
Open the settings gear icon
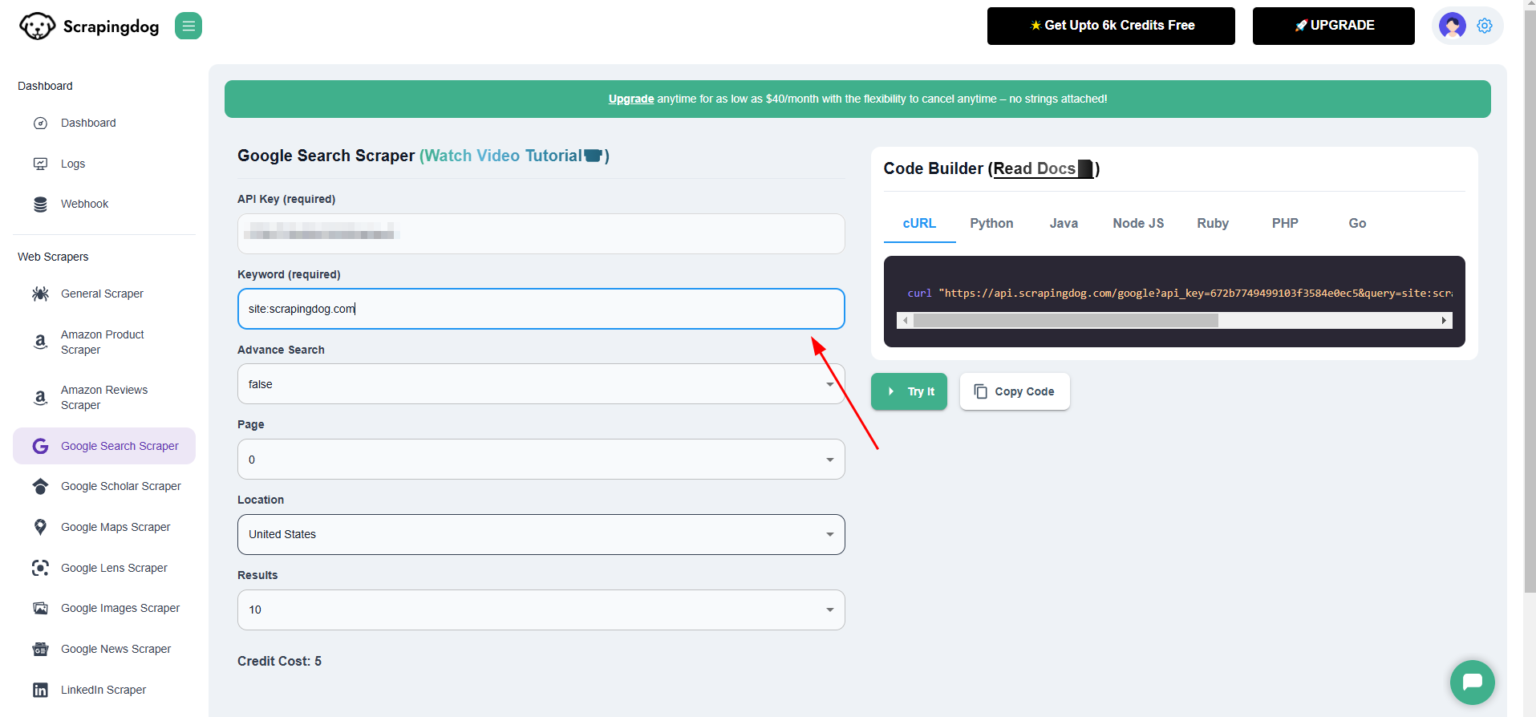[x=1484, y=25]
